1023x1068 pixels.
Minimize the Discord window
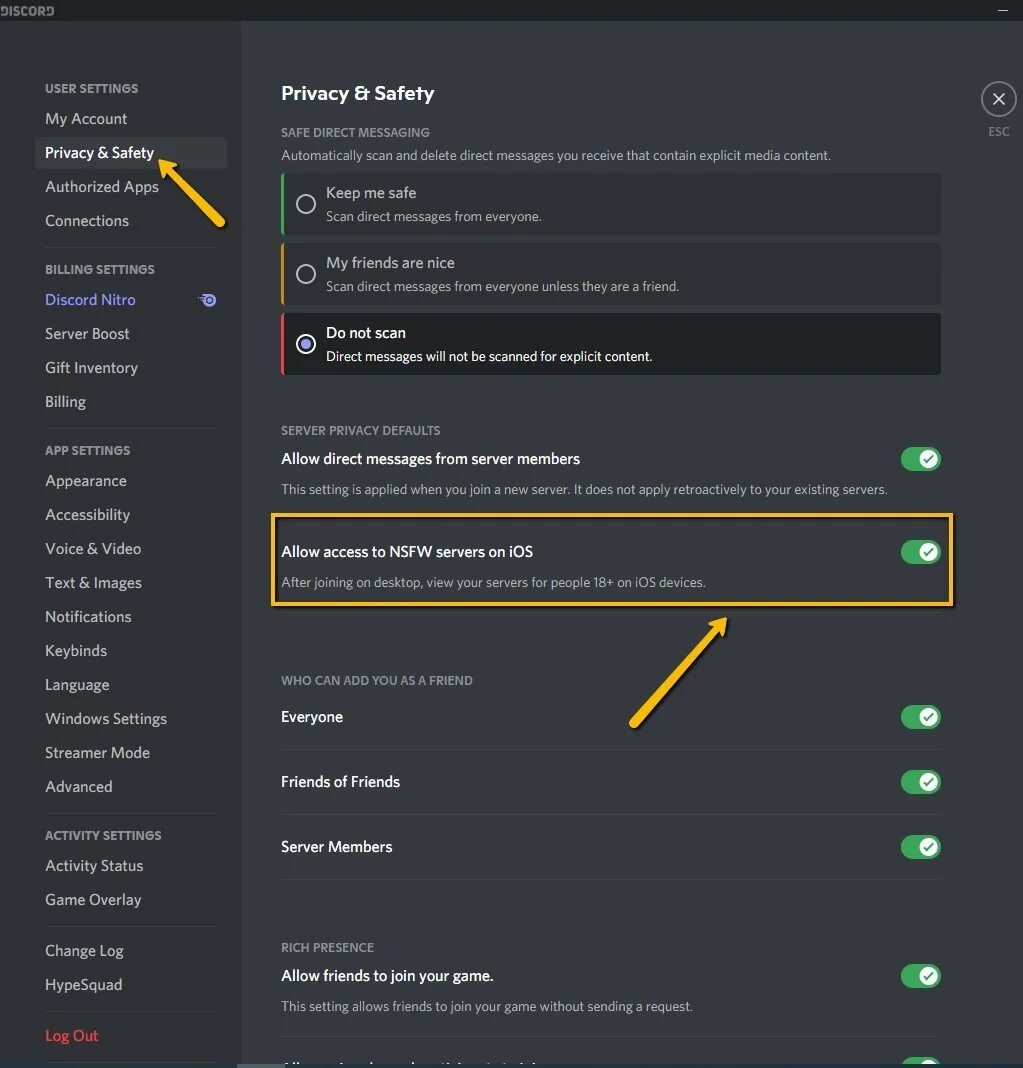point(1003,10)
